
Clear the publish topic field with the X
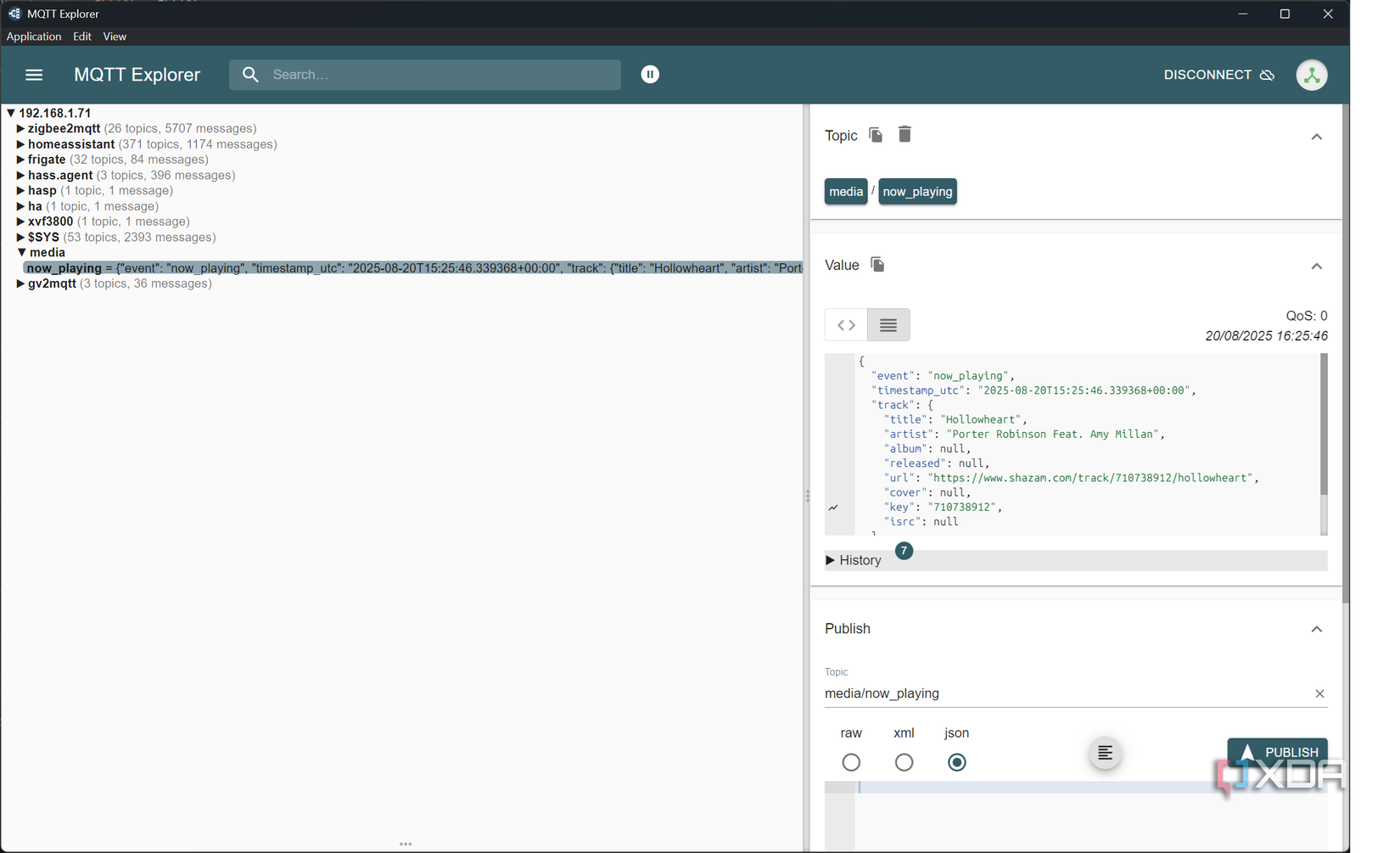coord(1319,693)
